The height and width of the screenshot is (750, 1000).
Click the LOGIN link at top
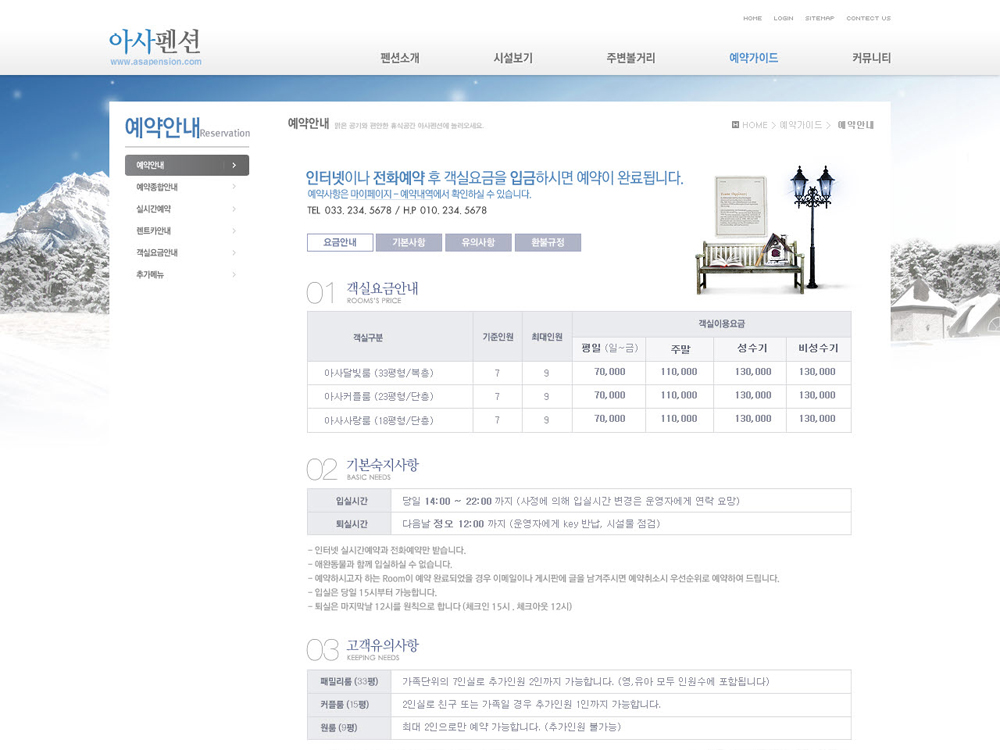pos(783,18)
